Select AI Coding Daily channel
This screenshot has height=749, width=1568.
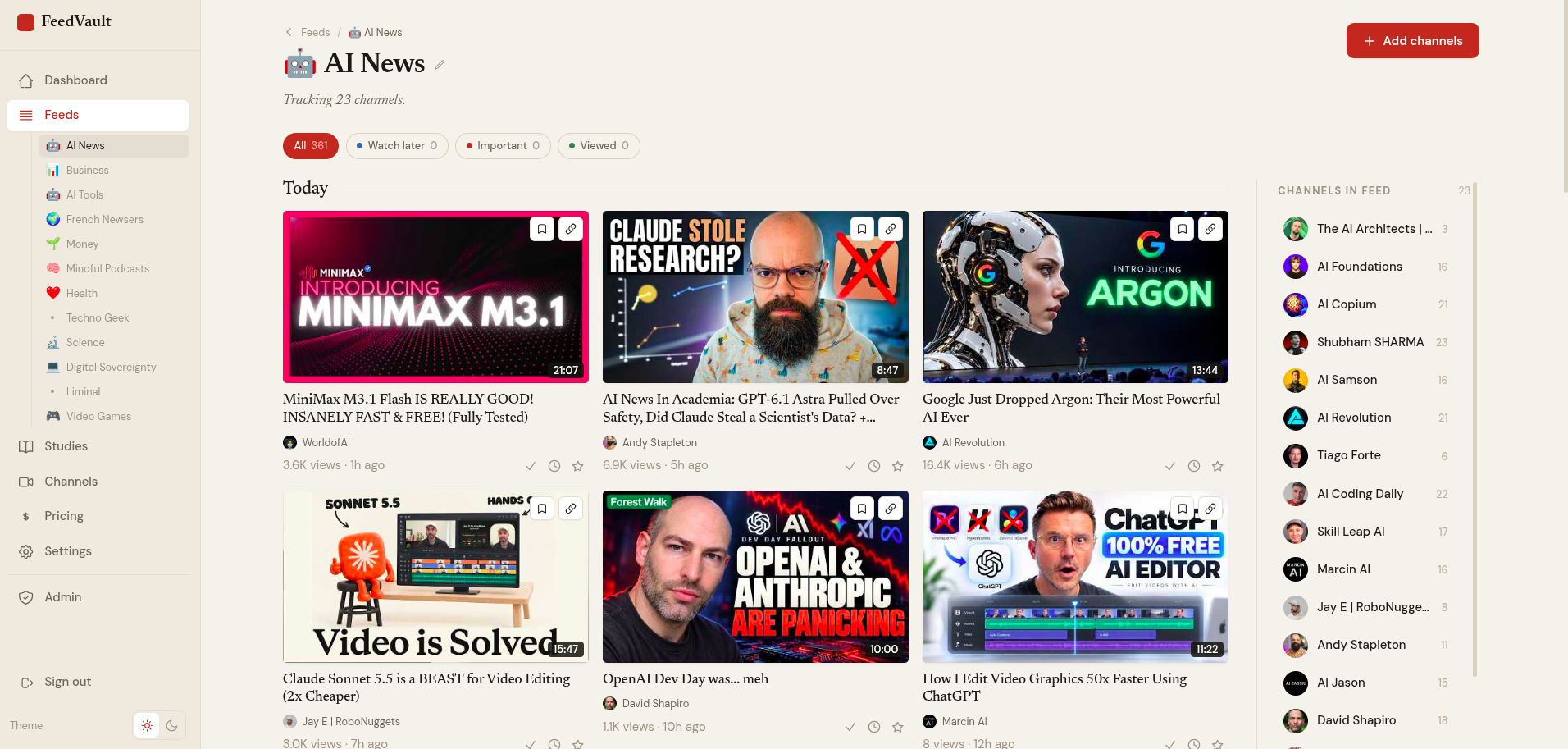[x=1366, y=494]
